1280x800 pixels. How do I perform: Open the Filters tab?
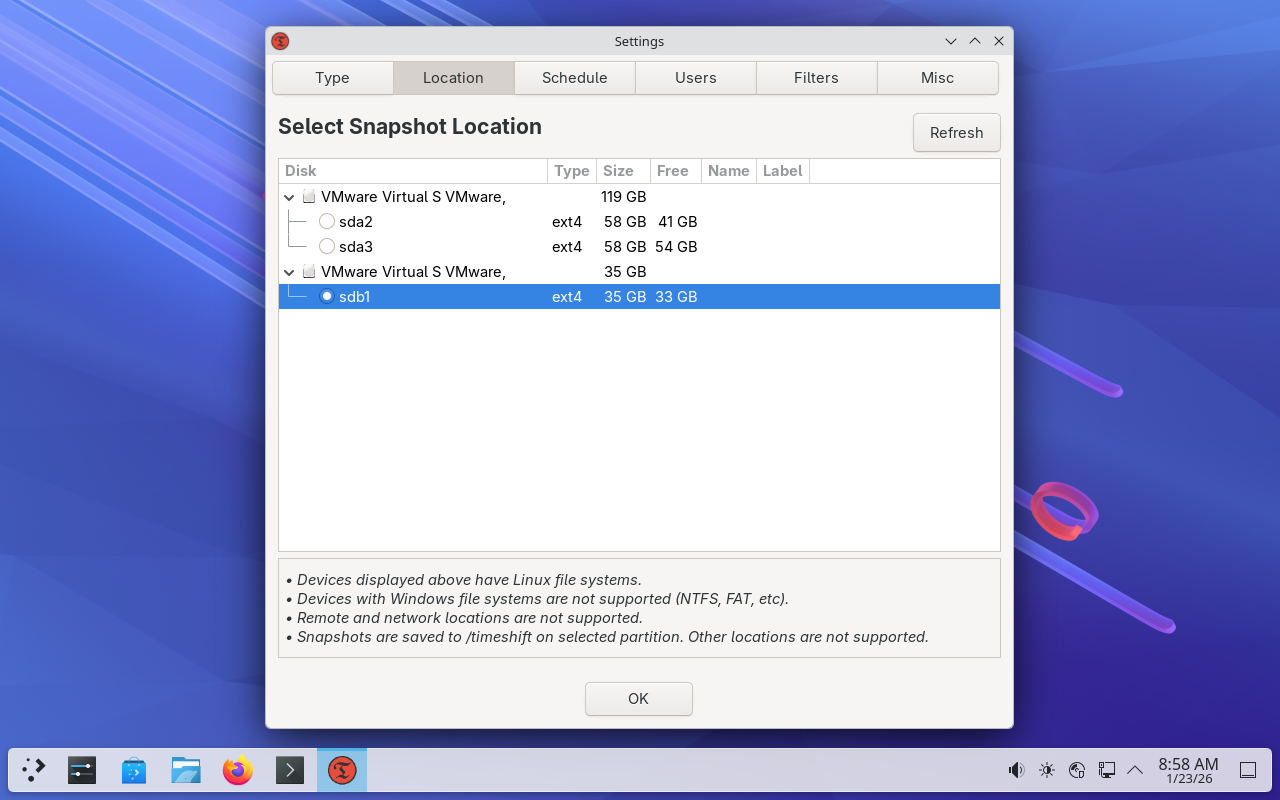point(816,78)
